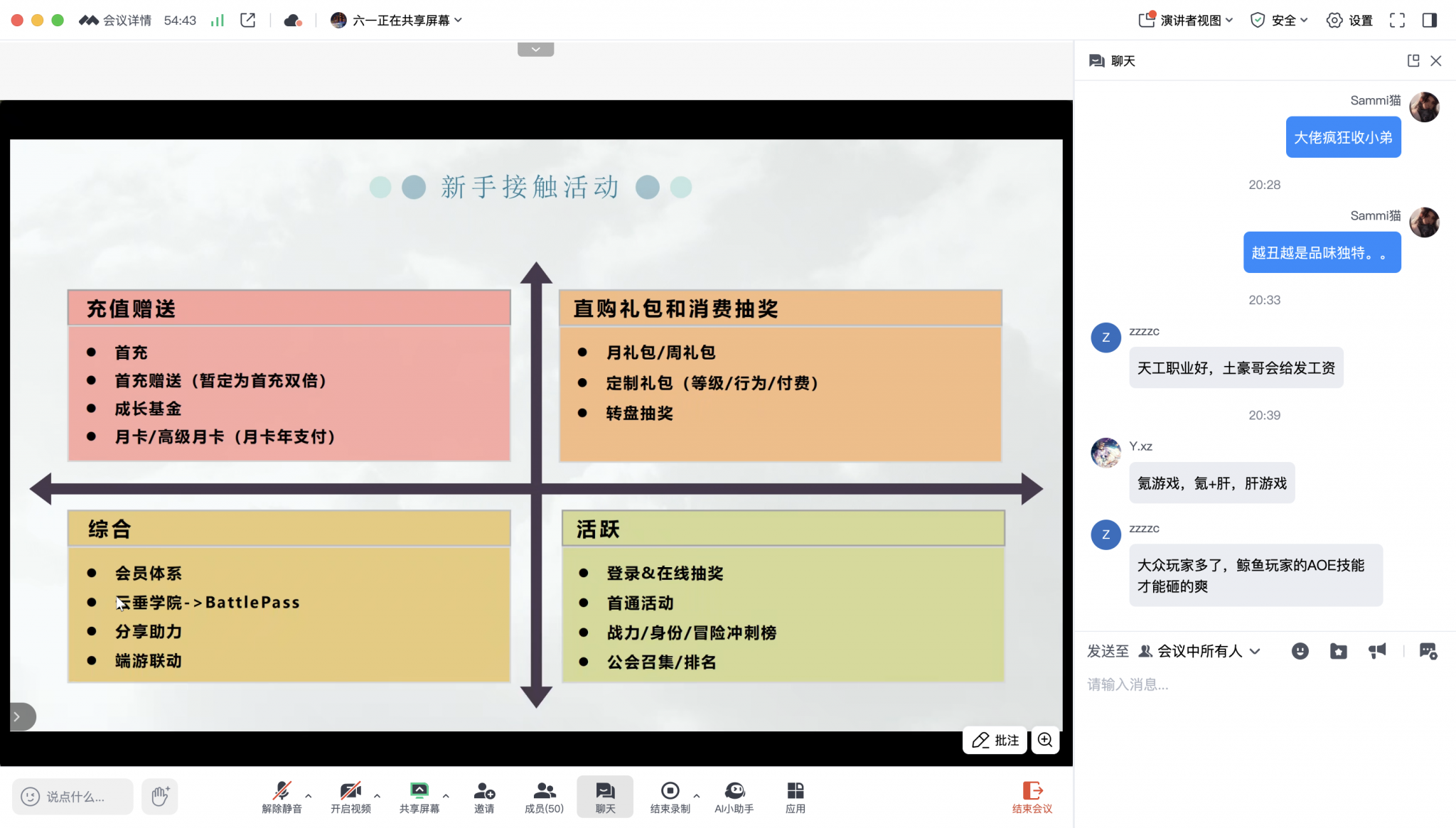Turn on camera with 开启视频
1456x828 pixels.
pos(350,796)
